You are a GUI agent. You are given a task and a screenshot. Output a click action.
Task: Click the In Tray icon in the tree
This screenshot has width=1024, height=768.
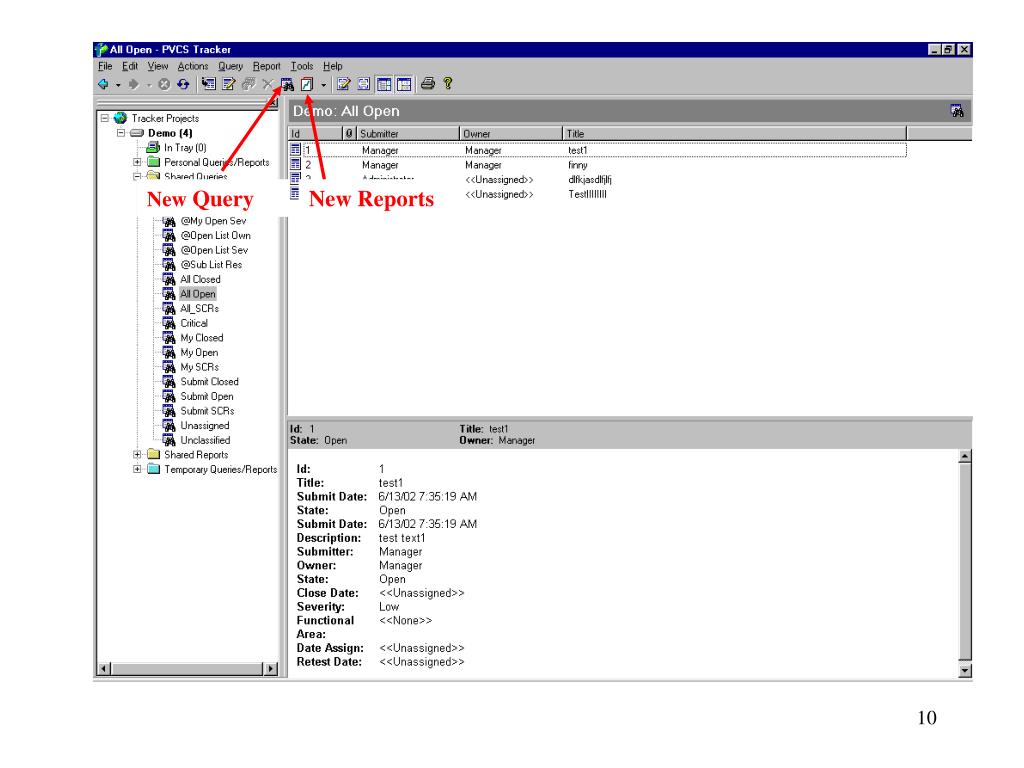coord(153,148)
